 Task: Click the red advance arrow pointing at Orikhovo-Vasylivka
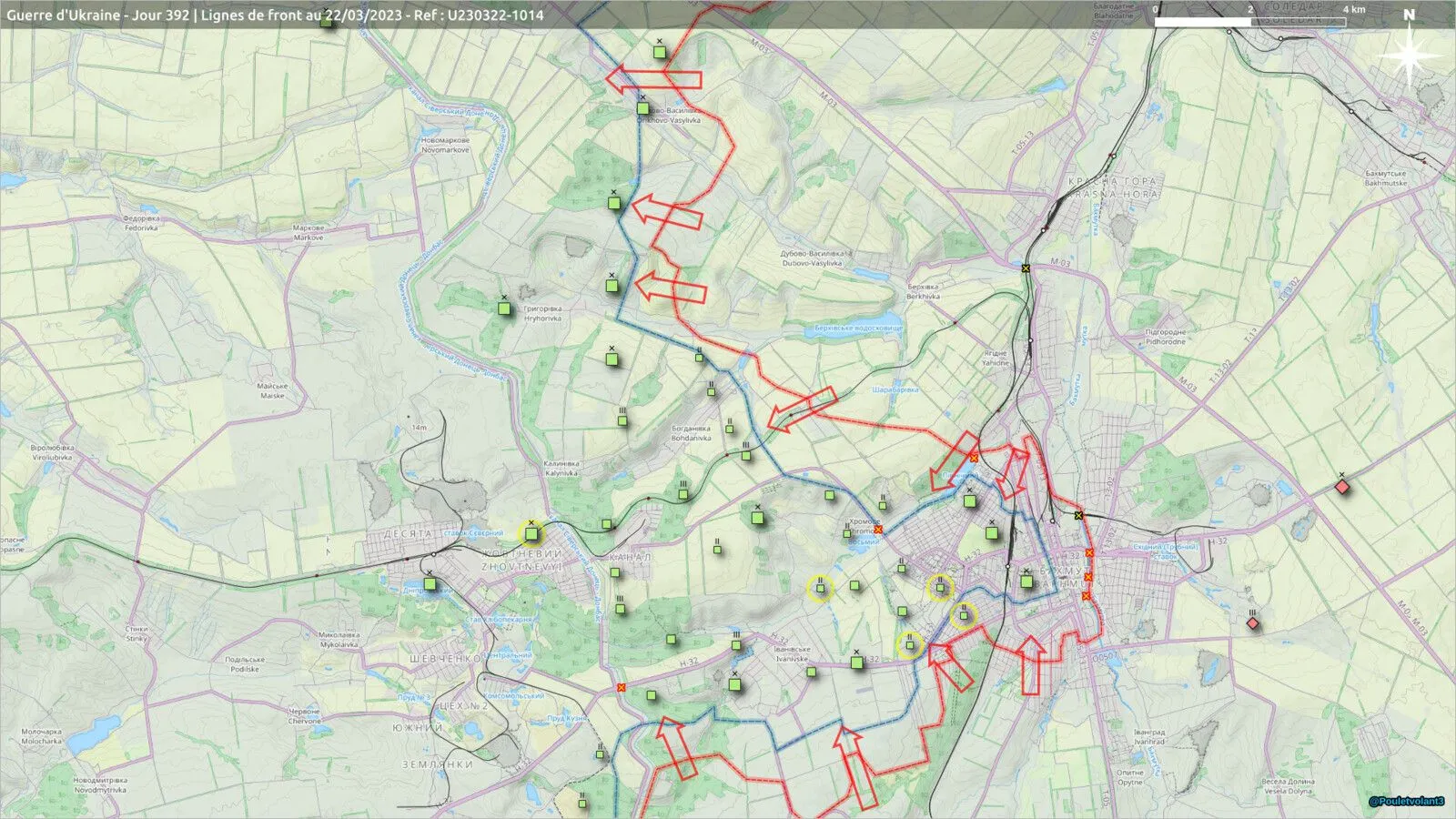click(653, 79)
